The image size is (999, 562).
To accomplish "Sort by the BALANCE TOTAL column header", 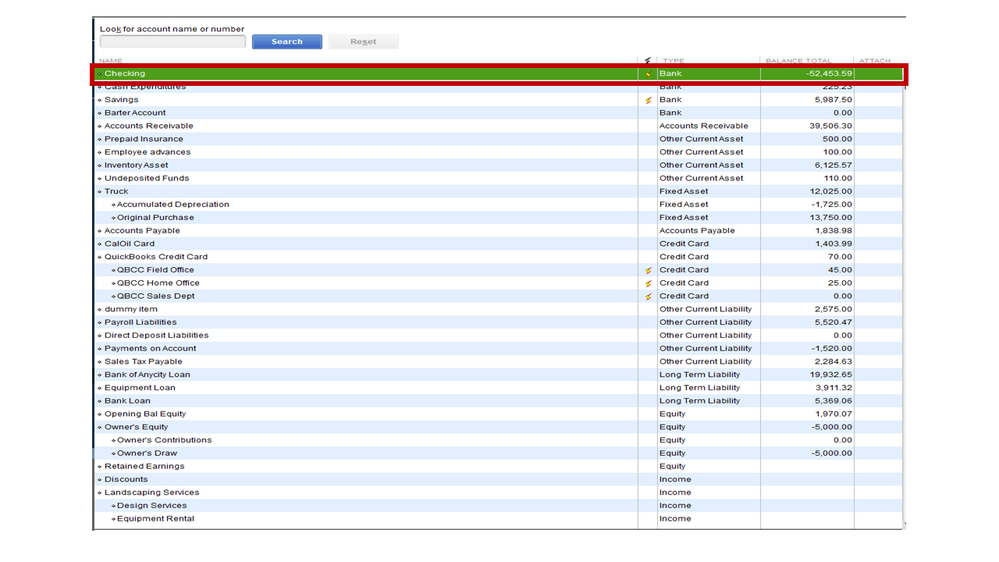I will [x=798, y=61].
